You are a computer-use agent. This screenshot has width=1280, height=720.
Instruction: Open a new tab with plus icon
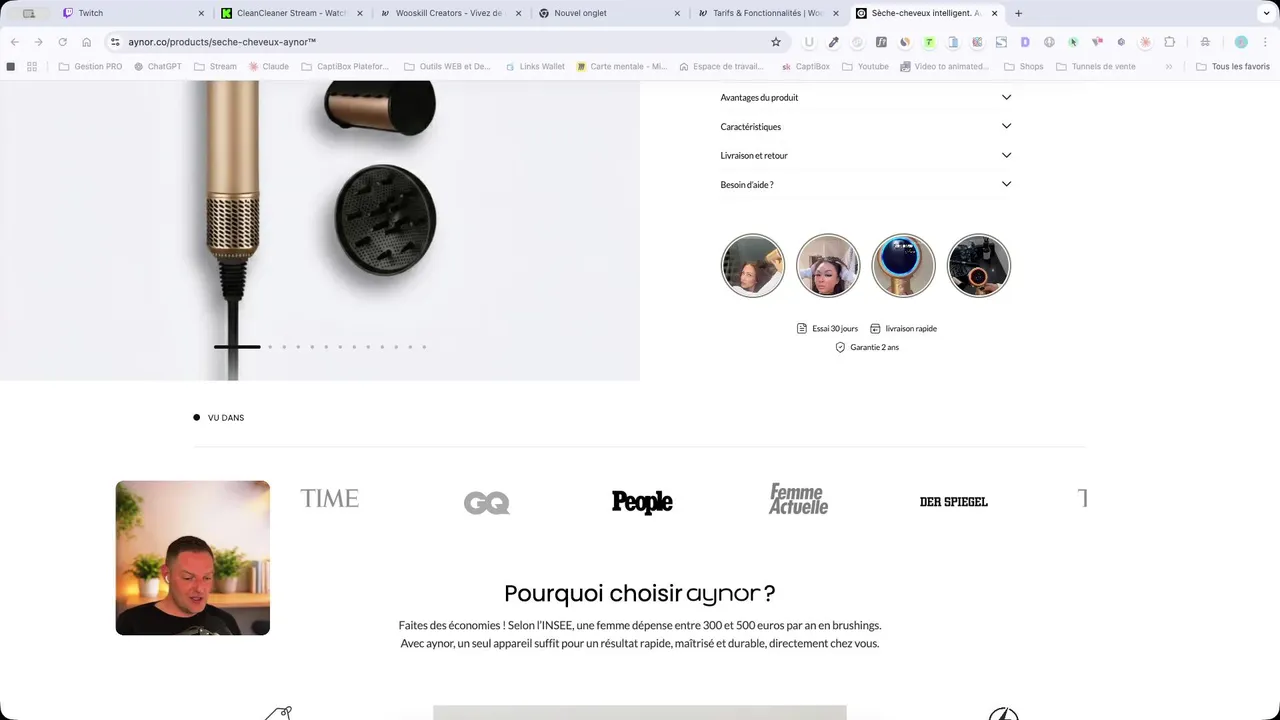click(1018, 13)
